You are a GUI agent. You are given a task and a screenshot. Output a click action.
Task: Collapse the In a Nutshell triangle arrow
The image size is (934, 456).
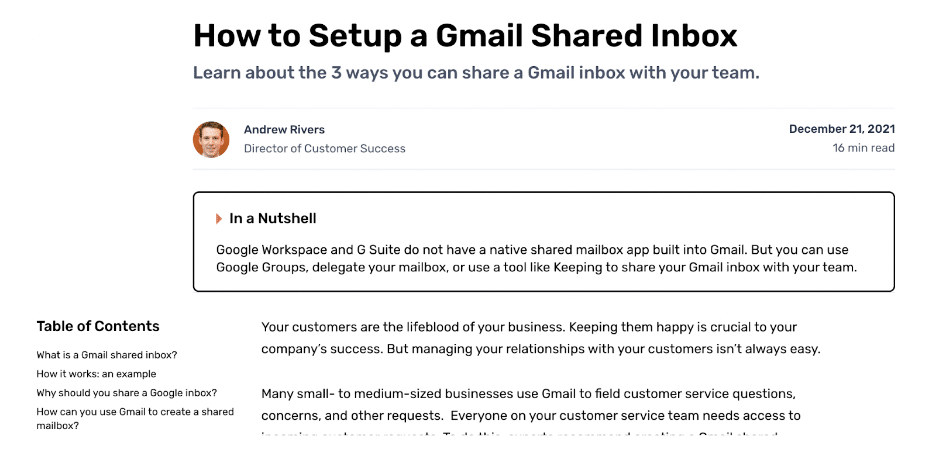click(219, 218)
